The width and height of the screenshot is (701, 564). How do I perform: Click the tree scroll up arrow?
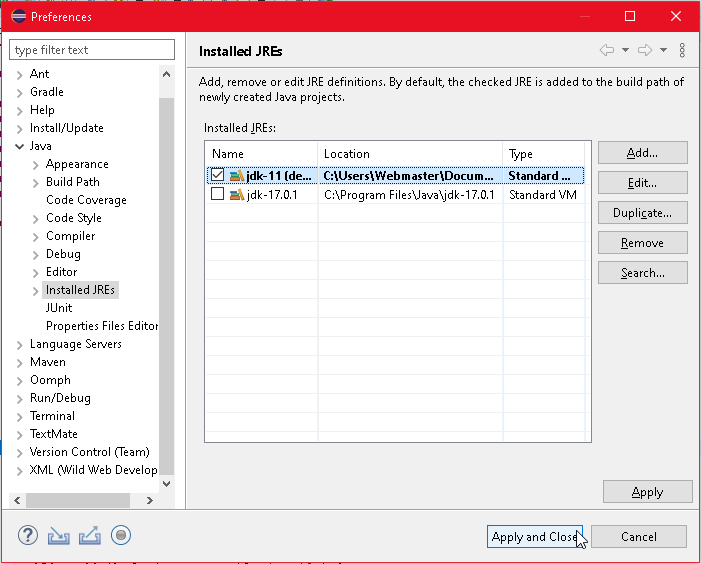coord(166,74)
